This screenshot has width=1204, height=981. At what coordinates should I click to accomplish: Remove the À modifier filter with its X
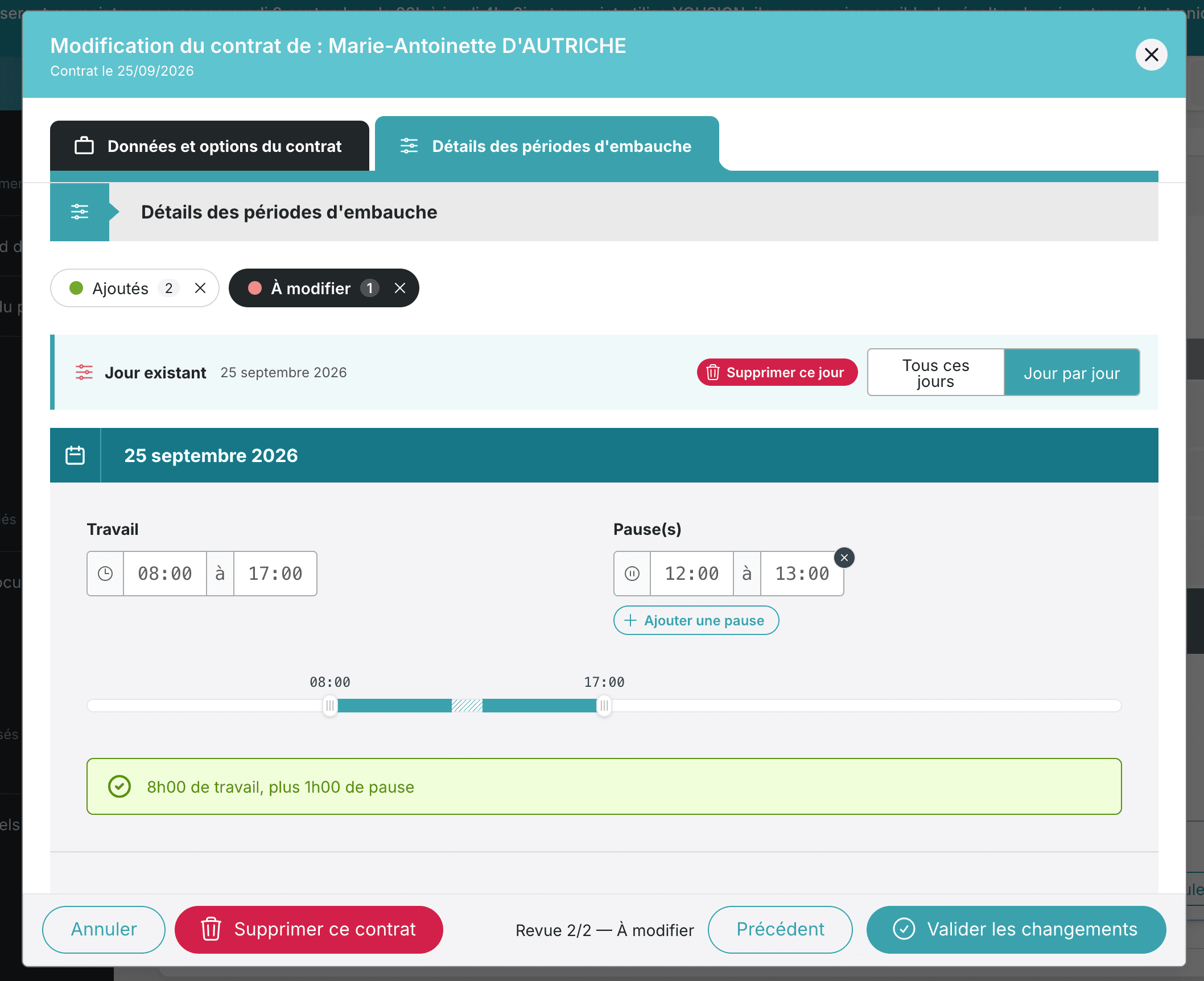[x=400, y=288]
